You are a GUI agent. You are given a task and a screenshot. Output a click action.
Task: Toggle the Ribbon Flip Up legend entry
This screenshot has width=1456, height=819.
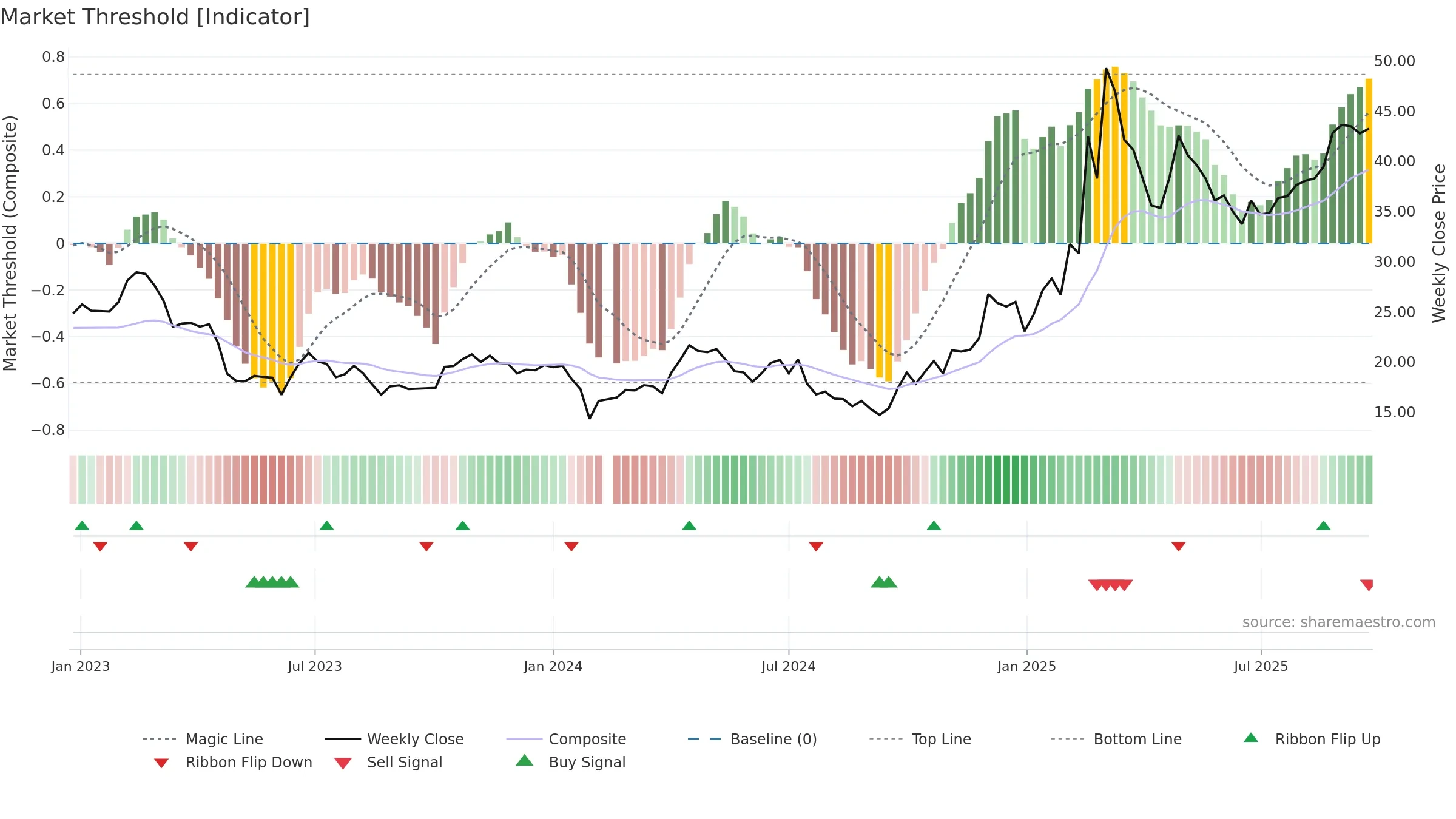[1312, 739]
